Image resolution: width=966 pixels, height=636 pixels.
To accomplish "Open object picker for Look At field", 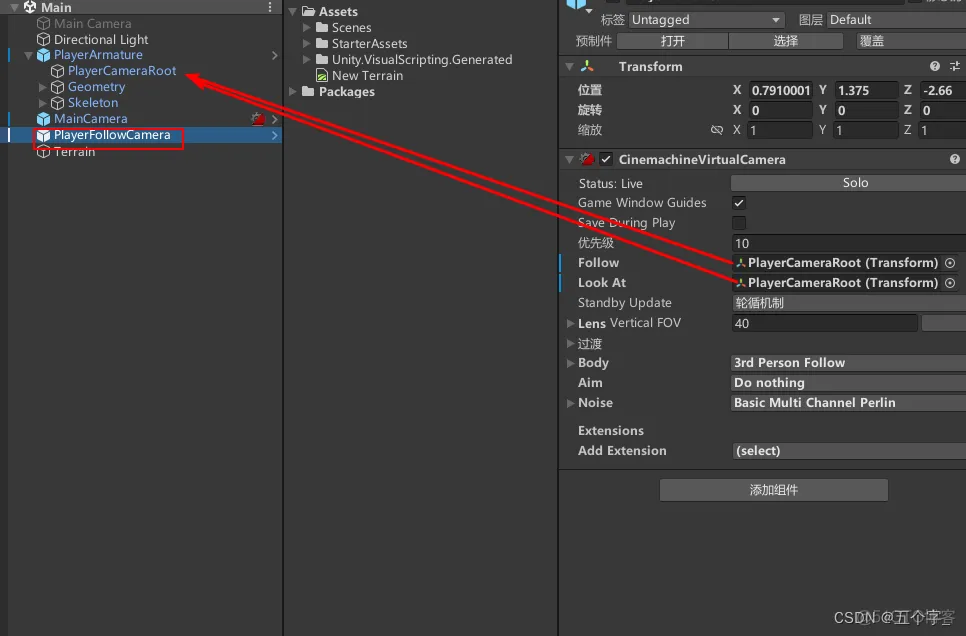I will coord(950,283).
